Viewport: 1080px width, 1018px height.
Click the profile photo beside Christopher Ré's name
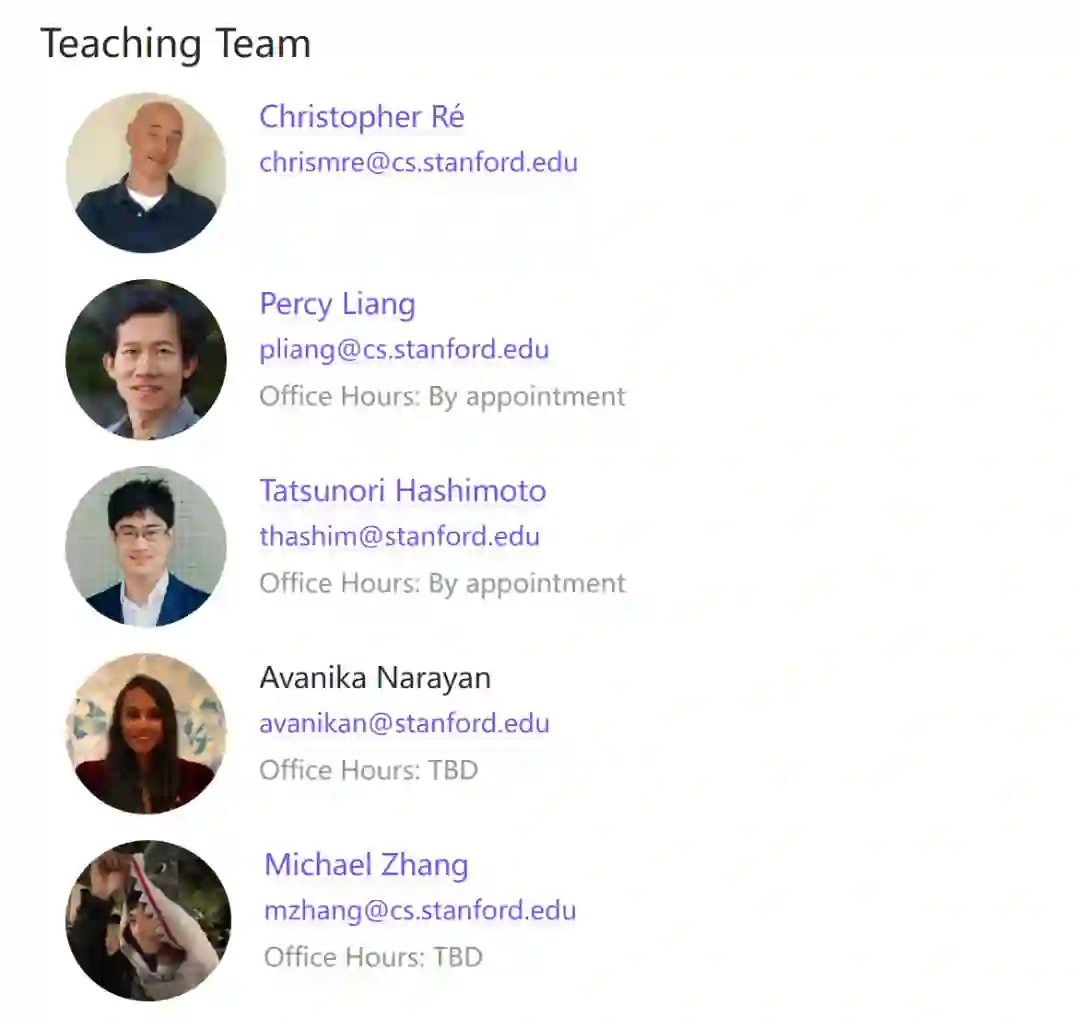coord(146,172)
